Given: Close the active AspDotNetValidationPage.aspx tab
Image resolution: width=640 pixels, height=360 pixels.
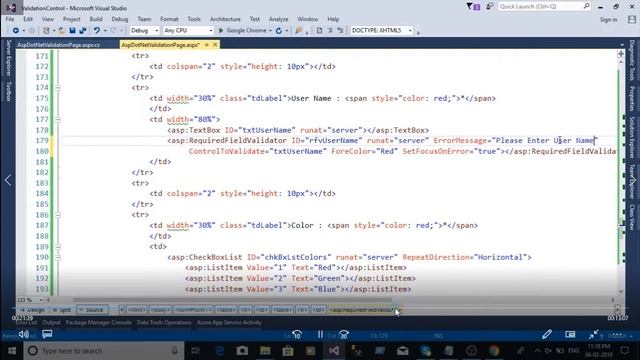Looking at the screenshot, I should tap(215, 44).
